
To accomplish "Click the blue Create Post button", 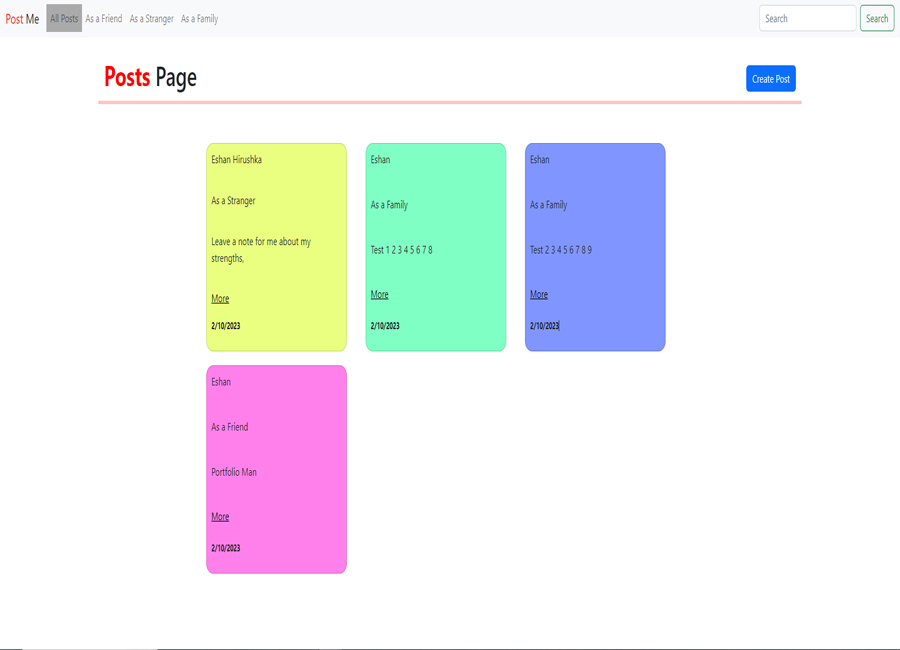I will [x=771, y=79].
